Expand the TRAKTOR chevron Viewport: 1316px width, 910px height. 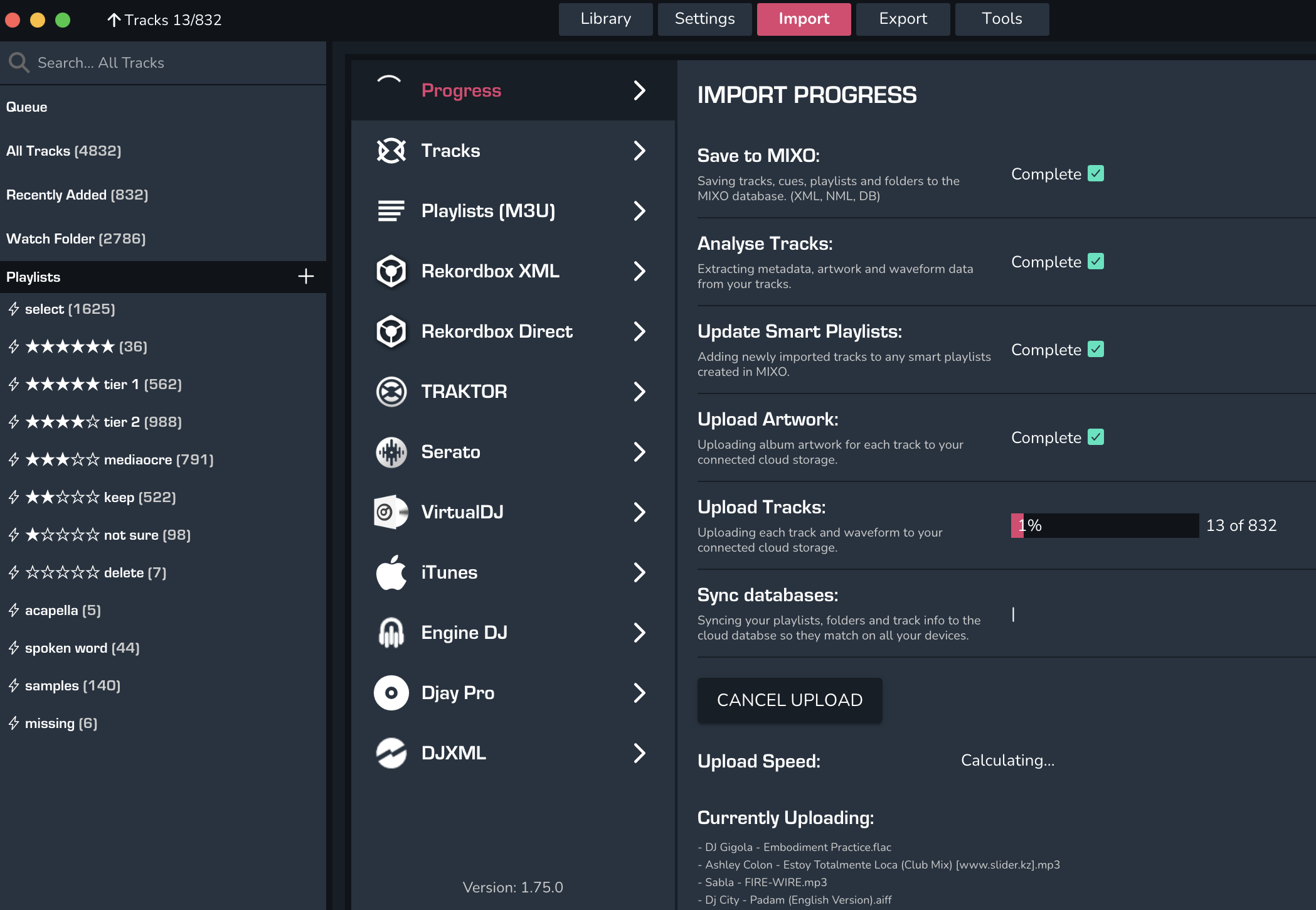tap(639, 392)
